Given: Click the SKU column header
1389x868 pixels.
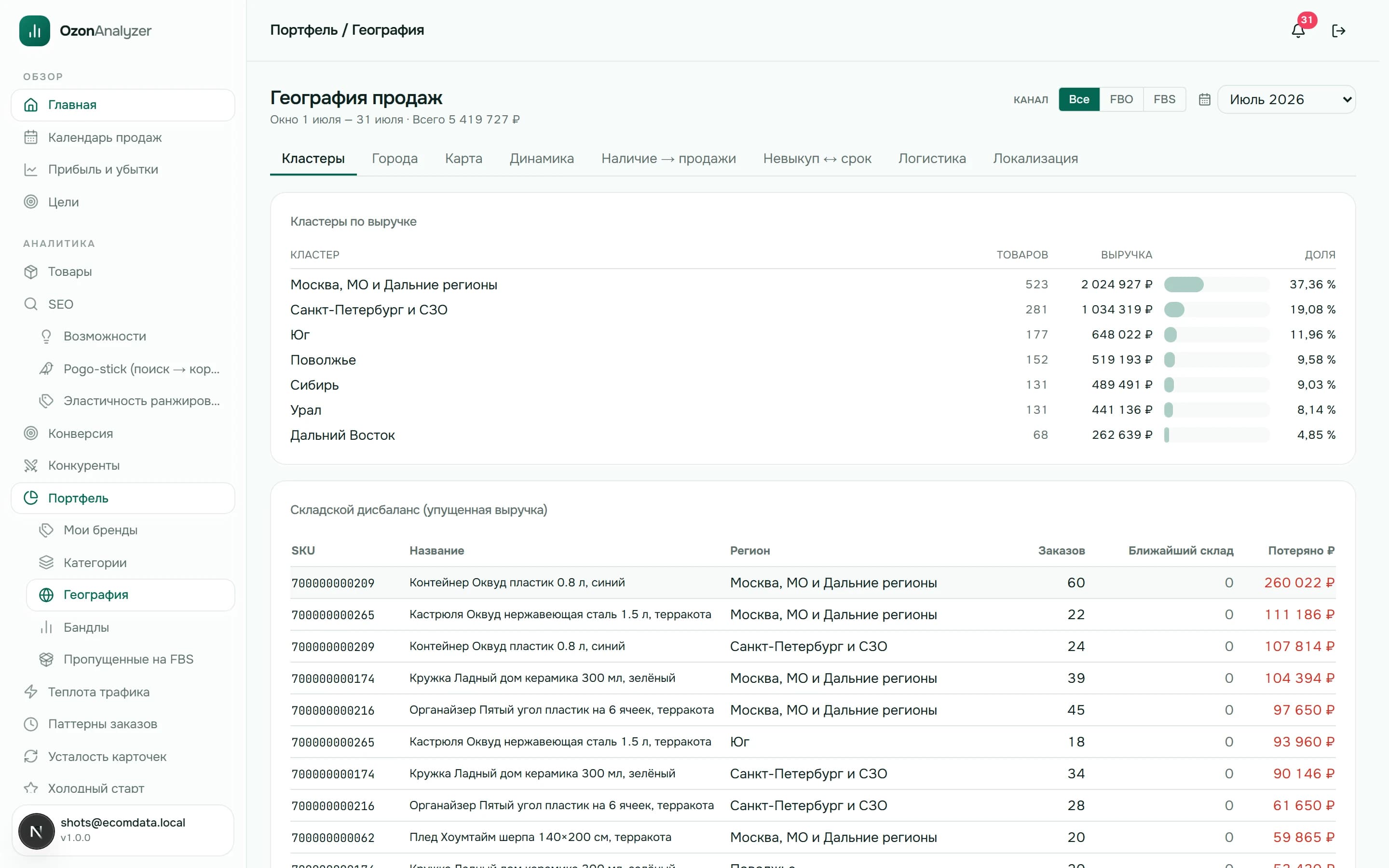Looking at the screenshot, I should pos(303,551).
